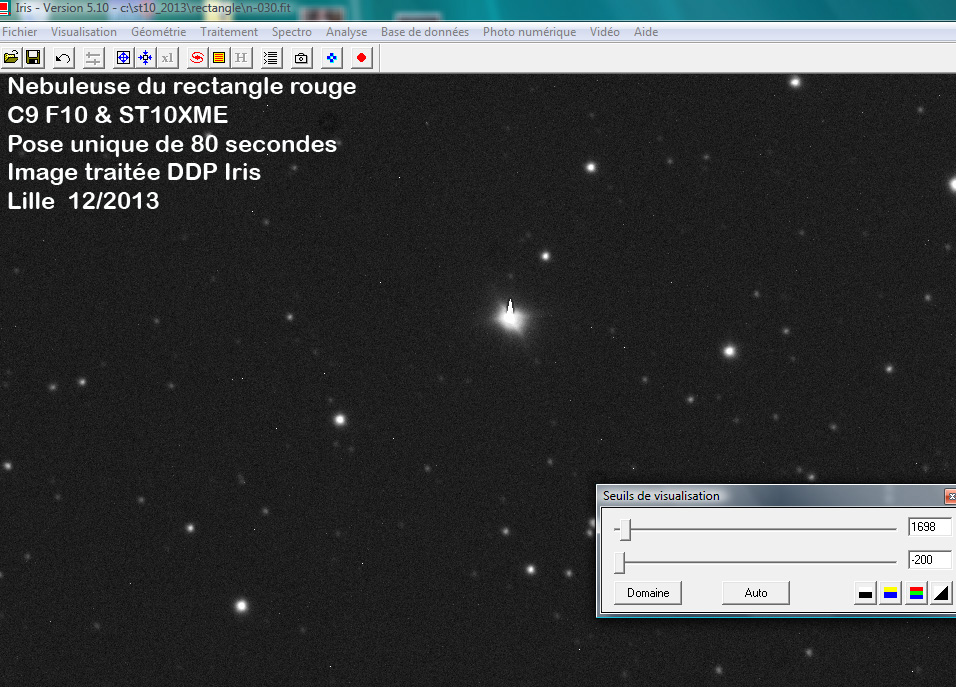Click the upper threshold slider handle

coord(625,530)
